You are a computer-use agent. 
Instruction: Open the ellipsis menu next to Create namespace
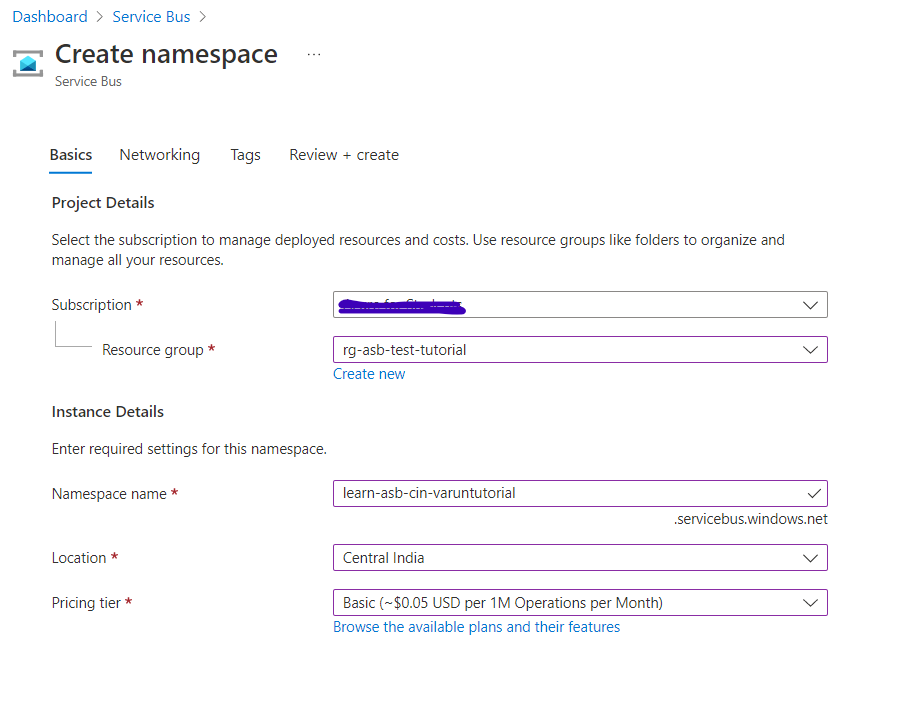coord(314,55)
